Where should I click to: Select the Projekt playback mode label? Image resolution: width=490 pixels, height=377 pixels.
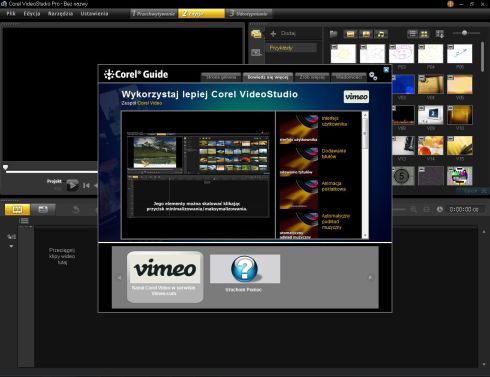[x=54, y=181]
